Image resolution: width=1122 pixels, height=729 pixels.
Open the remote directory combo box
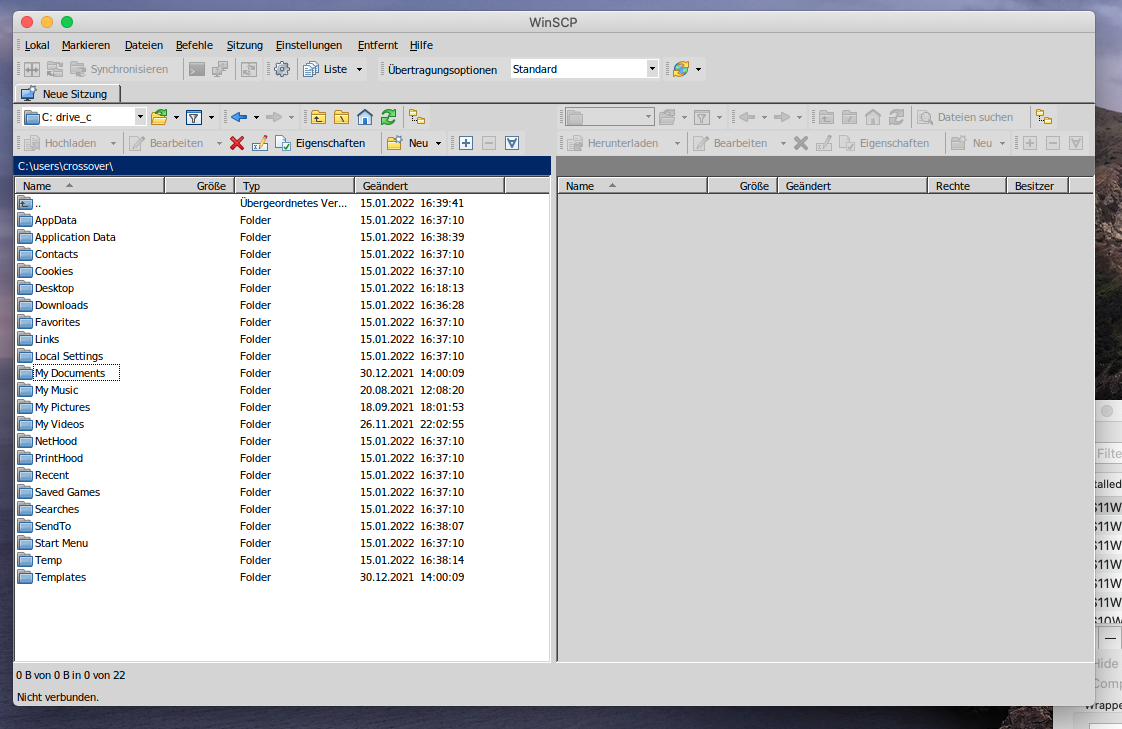[x=609, y=117]
